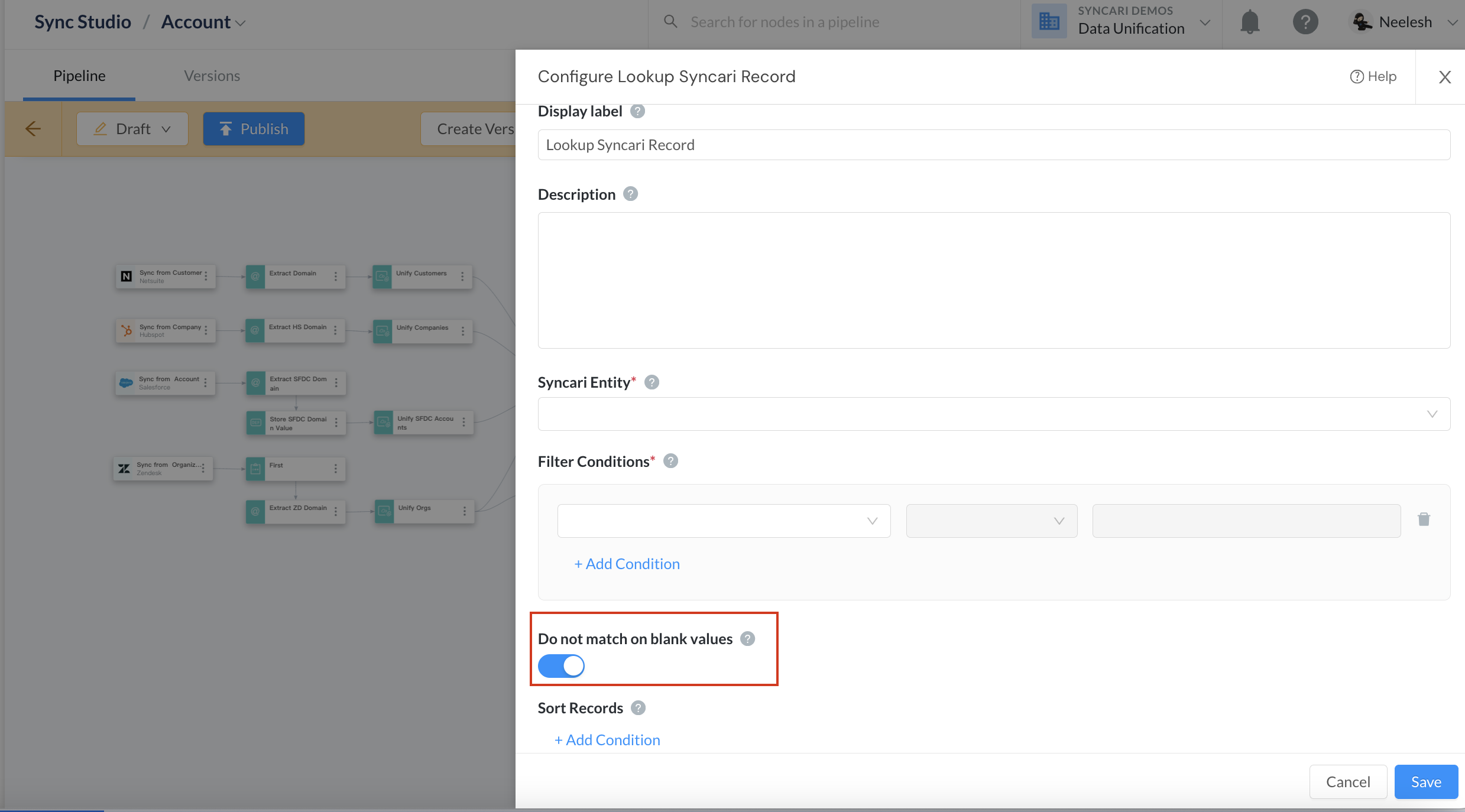This screenshot has width=1465, height=812.
Task: Click the search magnifier icon
Action: coord(670,22)
